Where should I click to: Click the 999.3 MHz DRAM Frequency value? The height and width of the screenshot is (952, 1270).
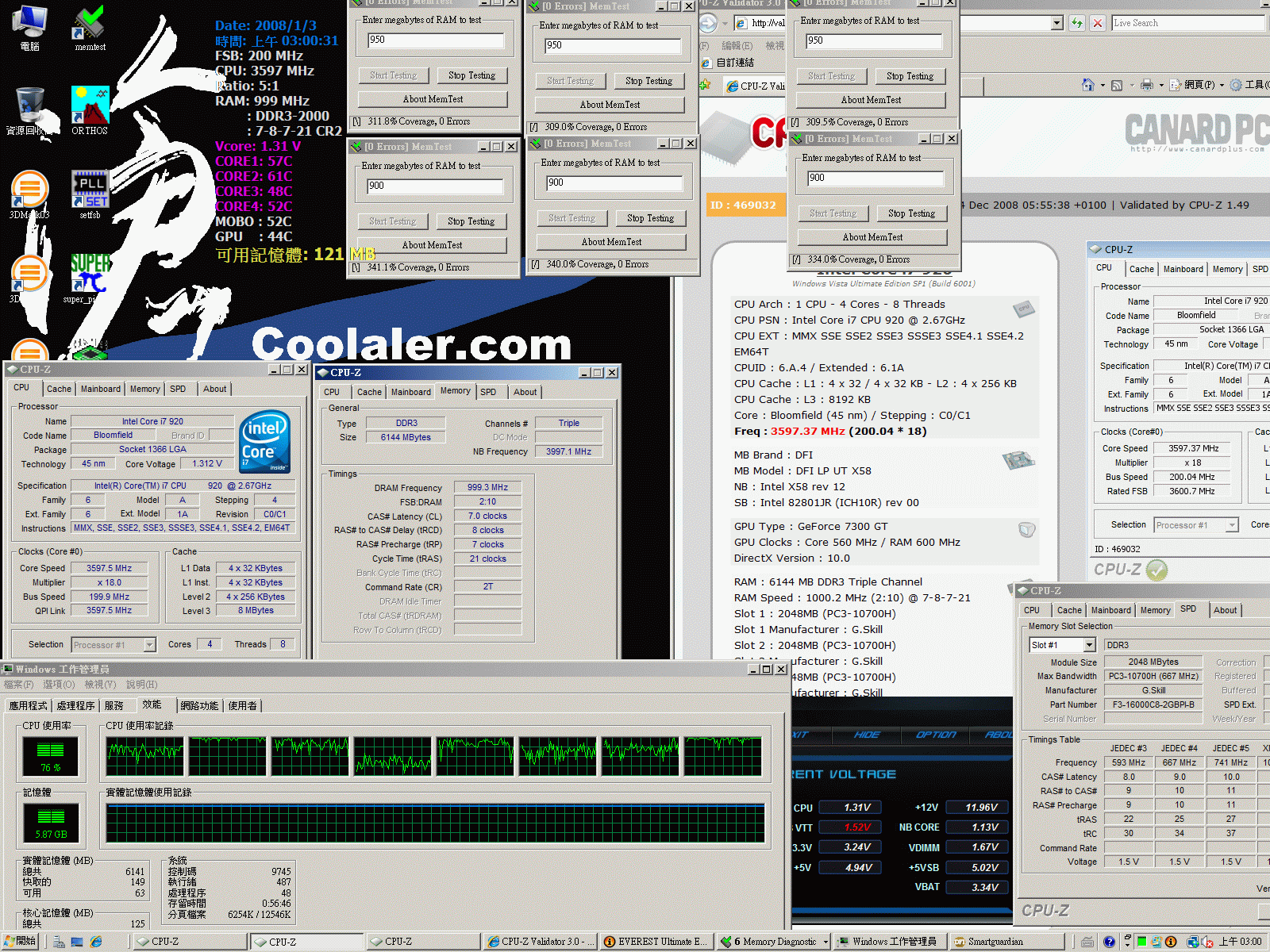487,487
